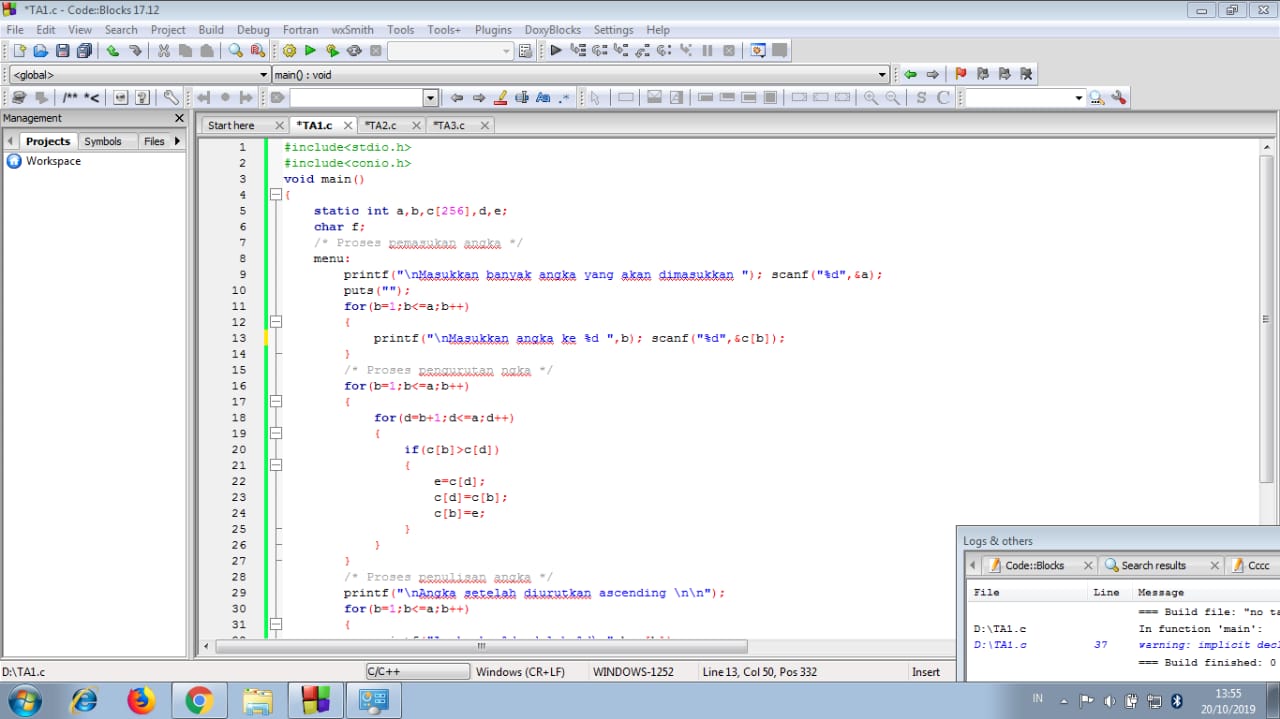Collapse the code fold at line 21
This screenshot has height=719, width=1280.
pos(276,465)
